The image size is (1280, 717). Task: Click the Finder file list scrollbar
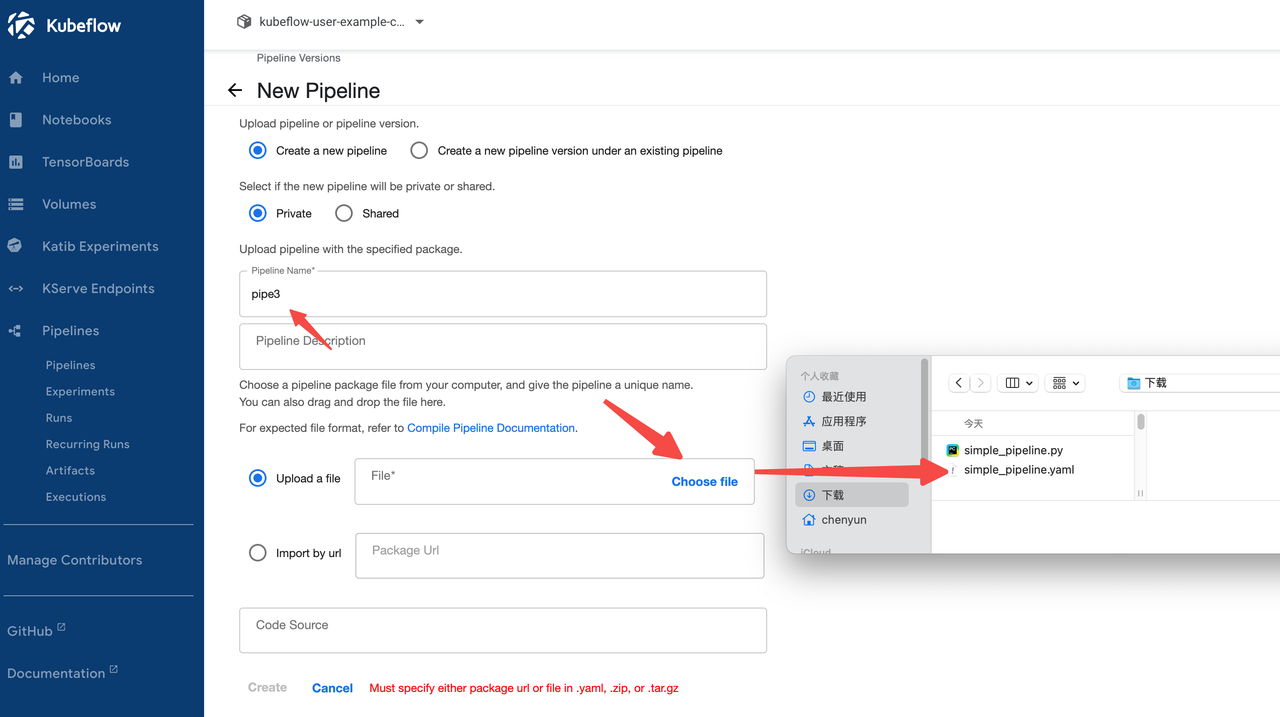[x=1141, y=423]
